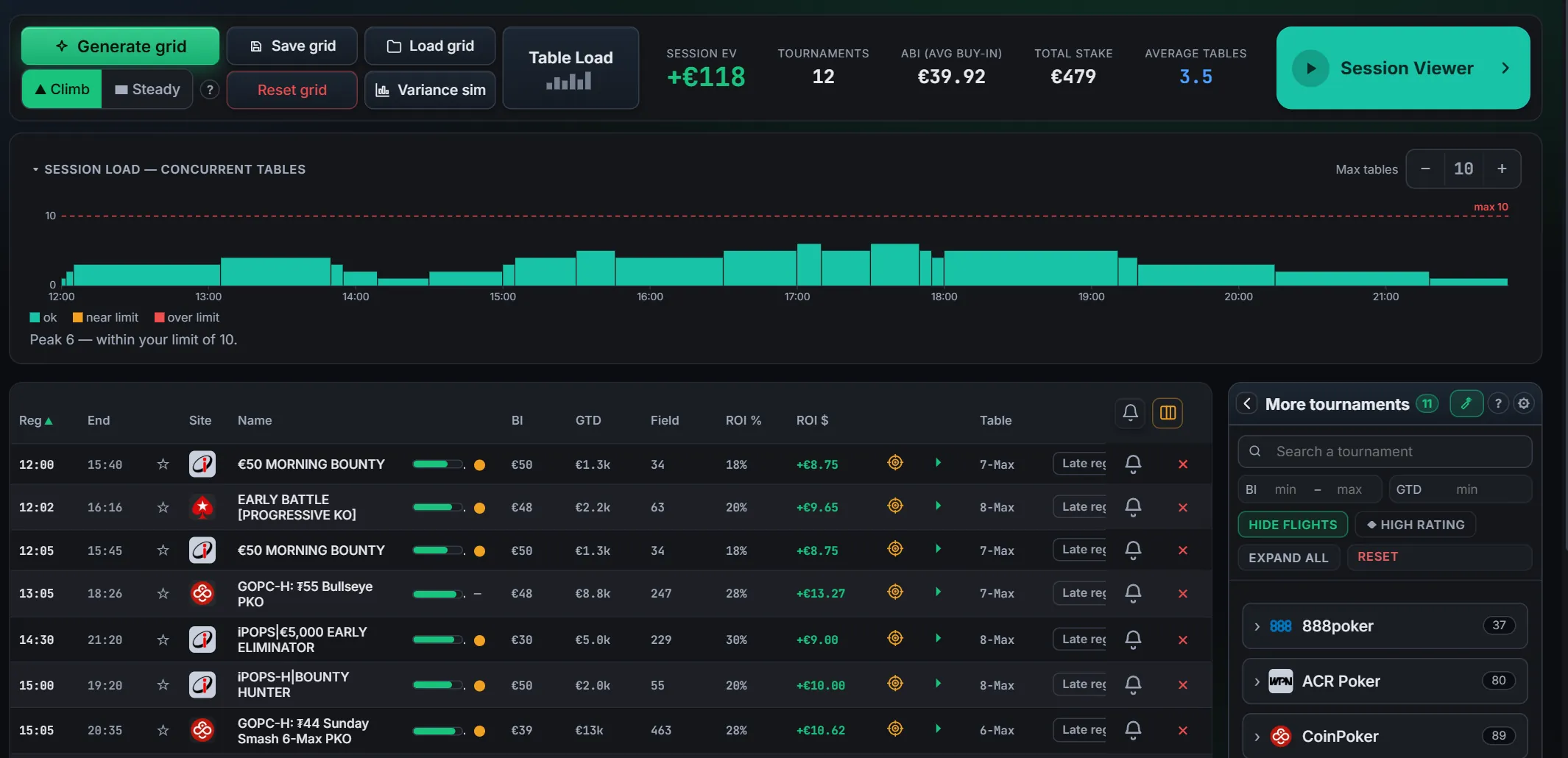Open the column layout selector icon
Screen dimensions: 1568x758
click(1168, 413)
